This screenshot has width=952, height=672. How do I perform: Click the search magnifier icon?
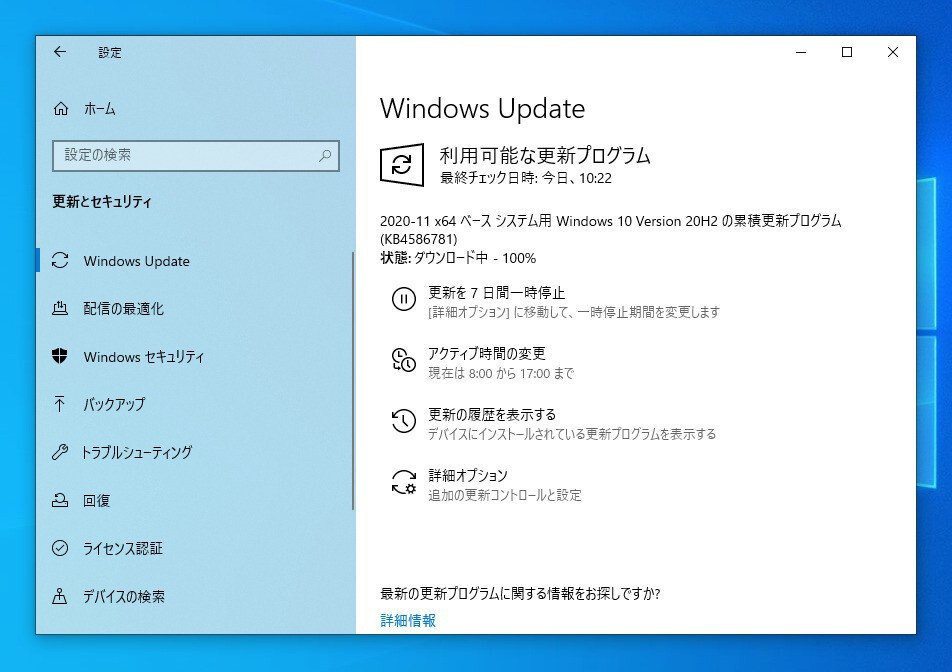(x=325, y=155)
